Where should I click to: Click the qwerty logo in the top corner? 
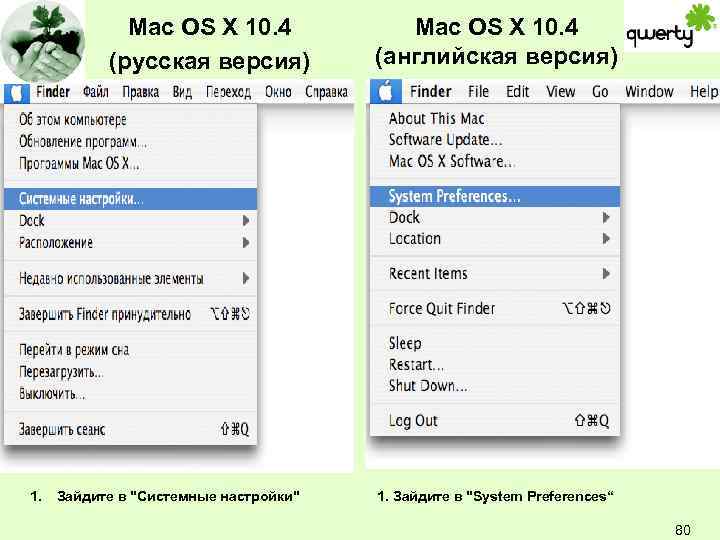(x=672, y=31)
